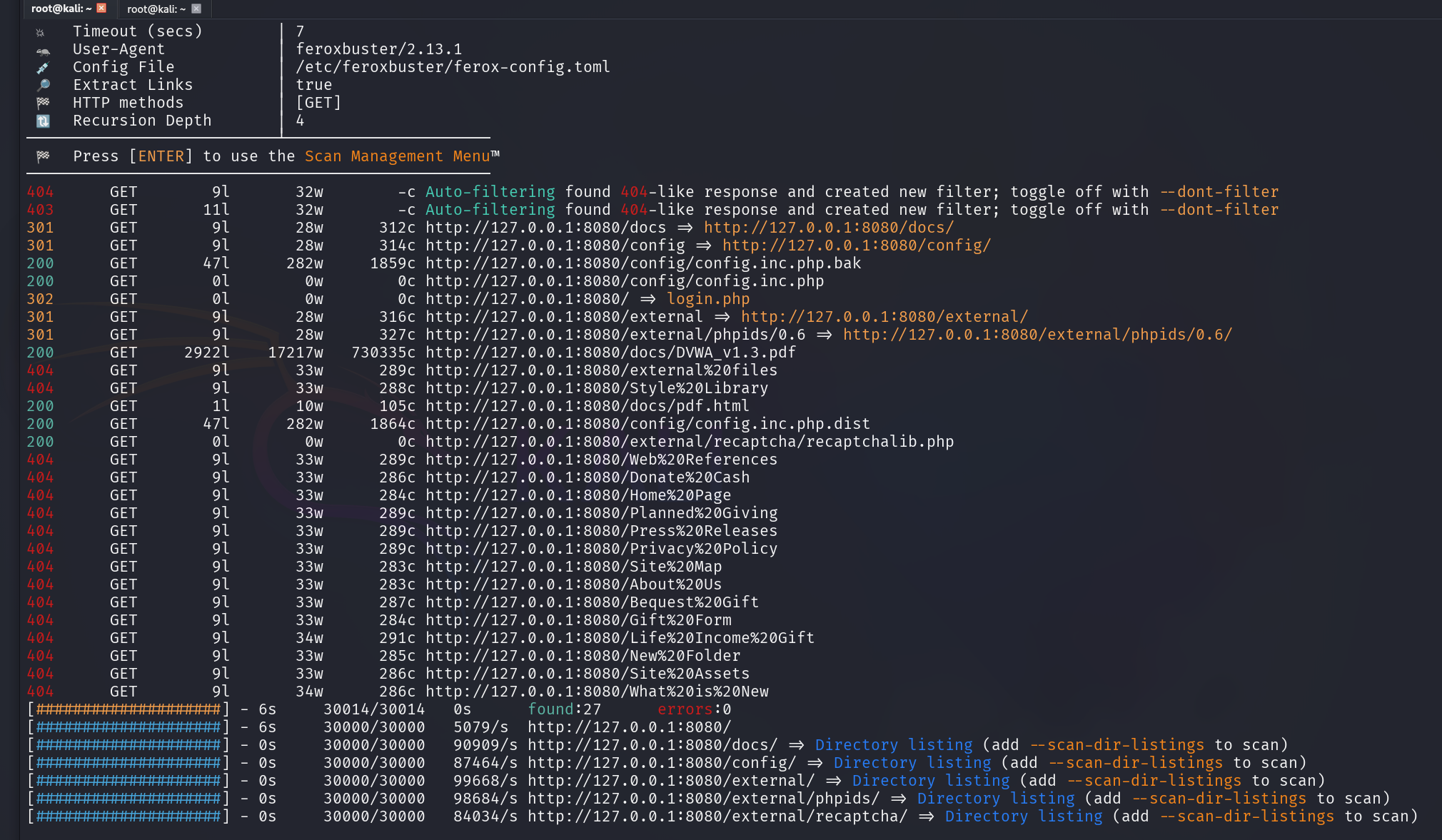Open the recaptchalib.php URL

(x=690, y=442)
